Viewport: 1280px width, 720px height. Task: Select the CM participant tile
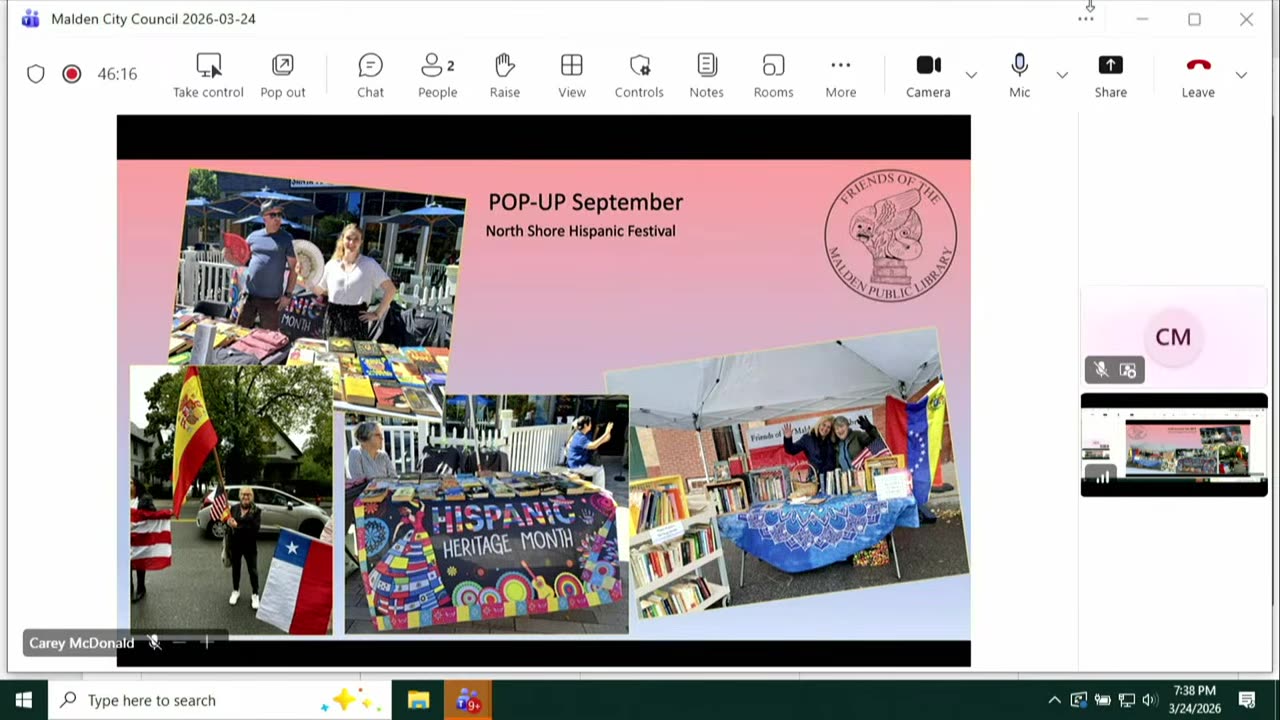(1173, 337)
